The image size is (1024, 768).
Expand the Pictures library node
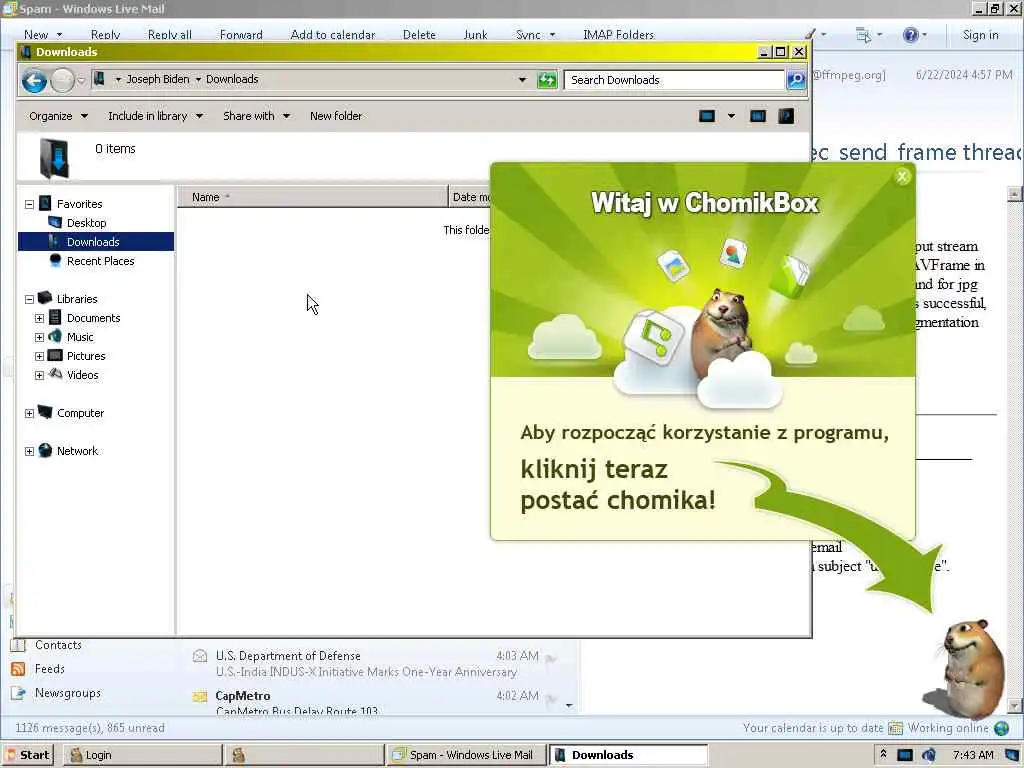pyautogui.click(x=39, y=357)
